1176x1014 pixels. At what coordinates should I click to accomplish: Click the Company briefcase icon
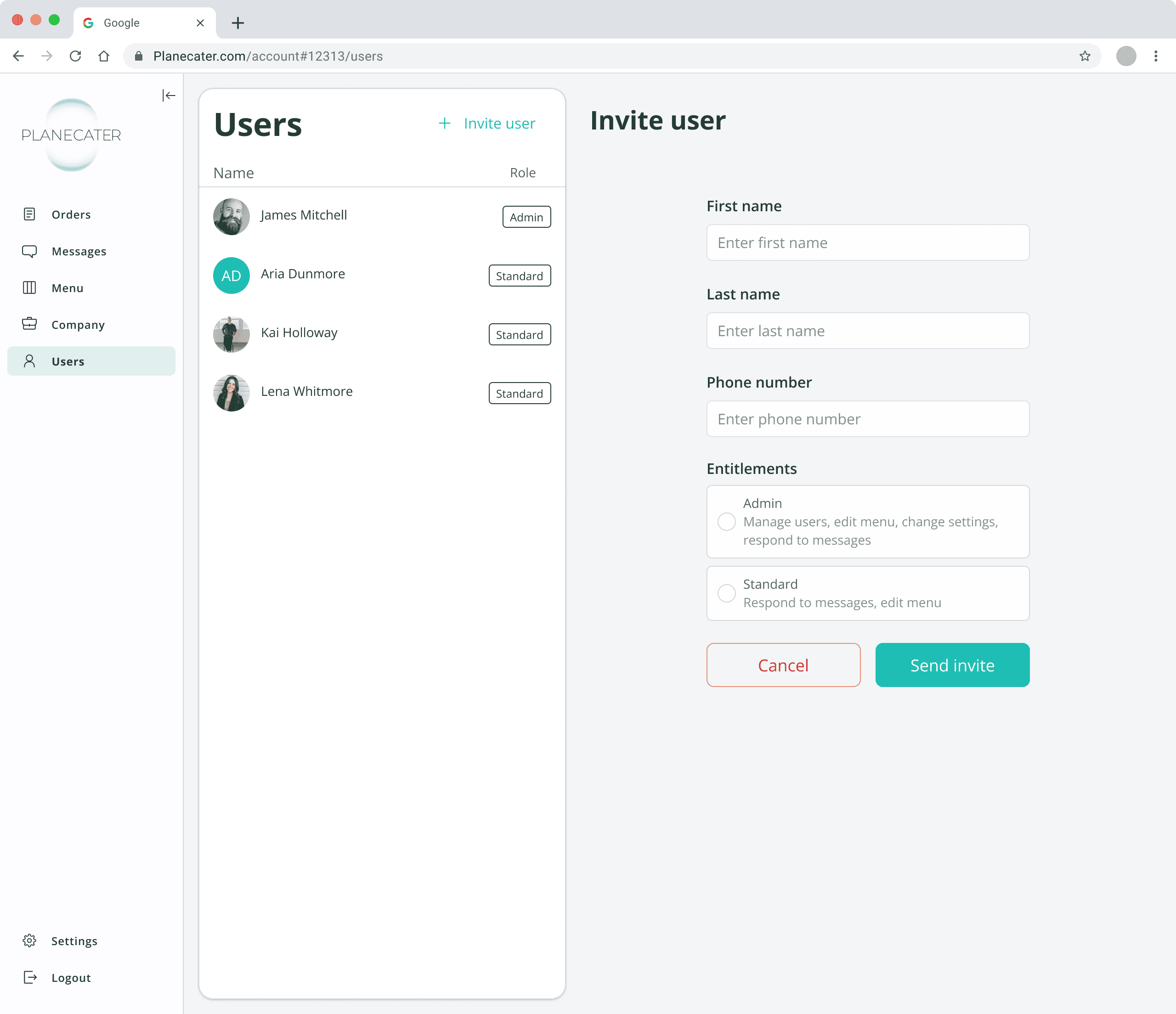tap(29, 324)
